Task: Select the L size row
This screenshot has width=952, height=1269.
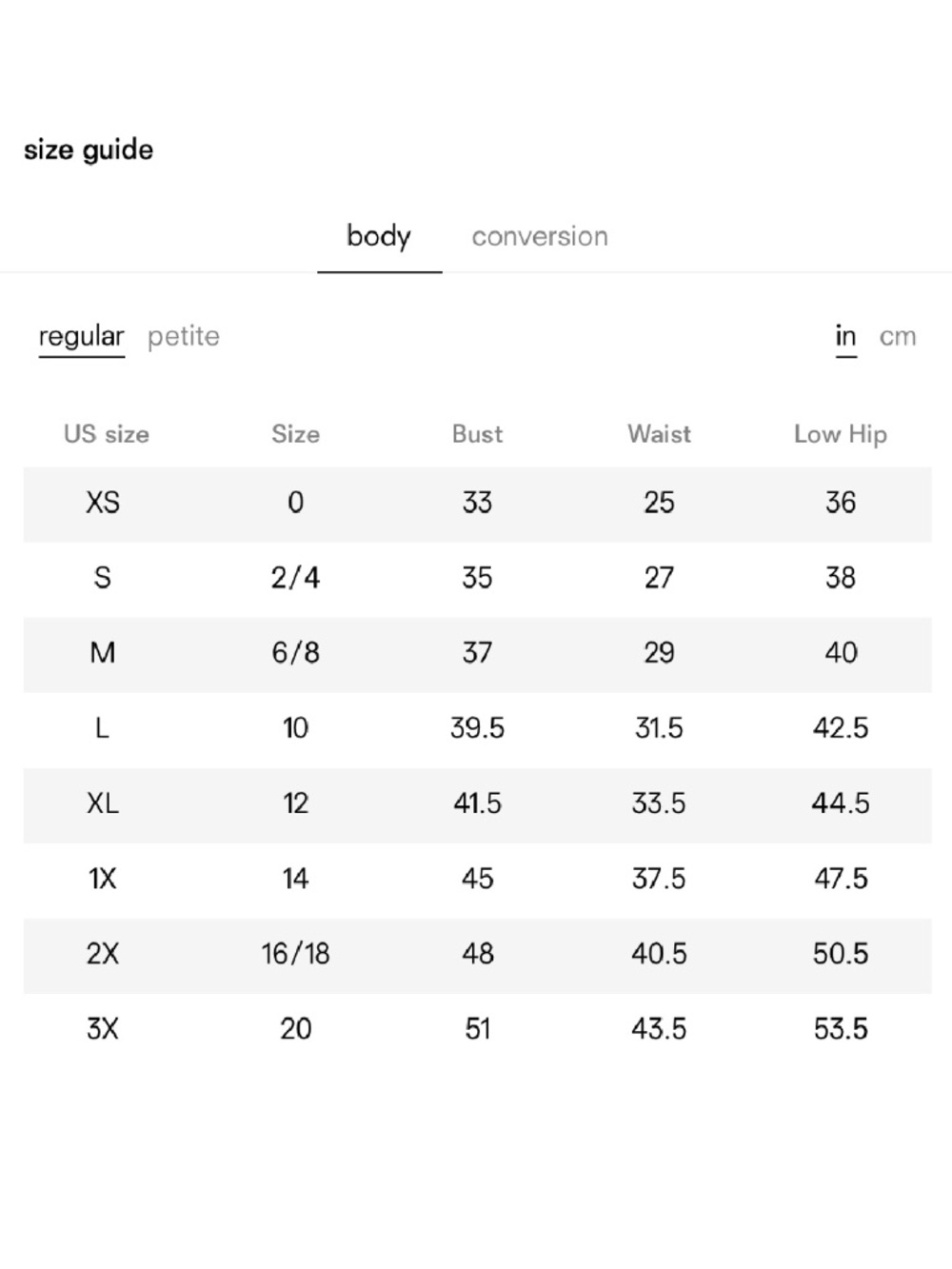Action: [x=477, y=729]
